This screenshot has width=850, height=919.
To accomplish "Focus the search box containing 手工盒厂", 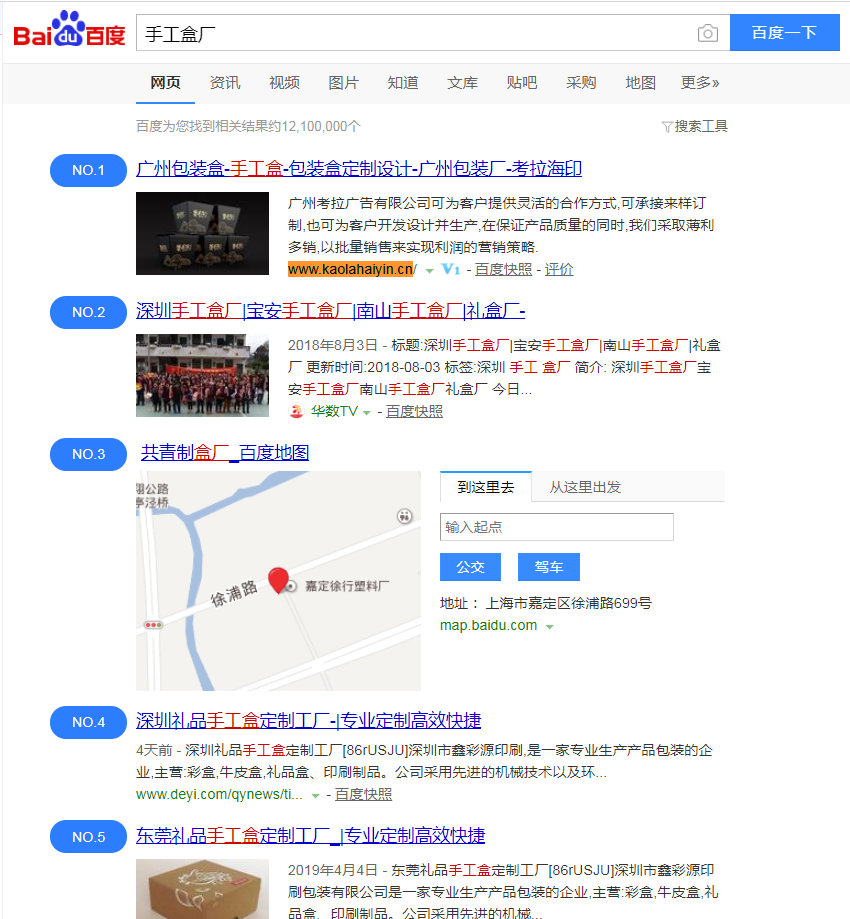I will tap(416, 33).
